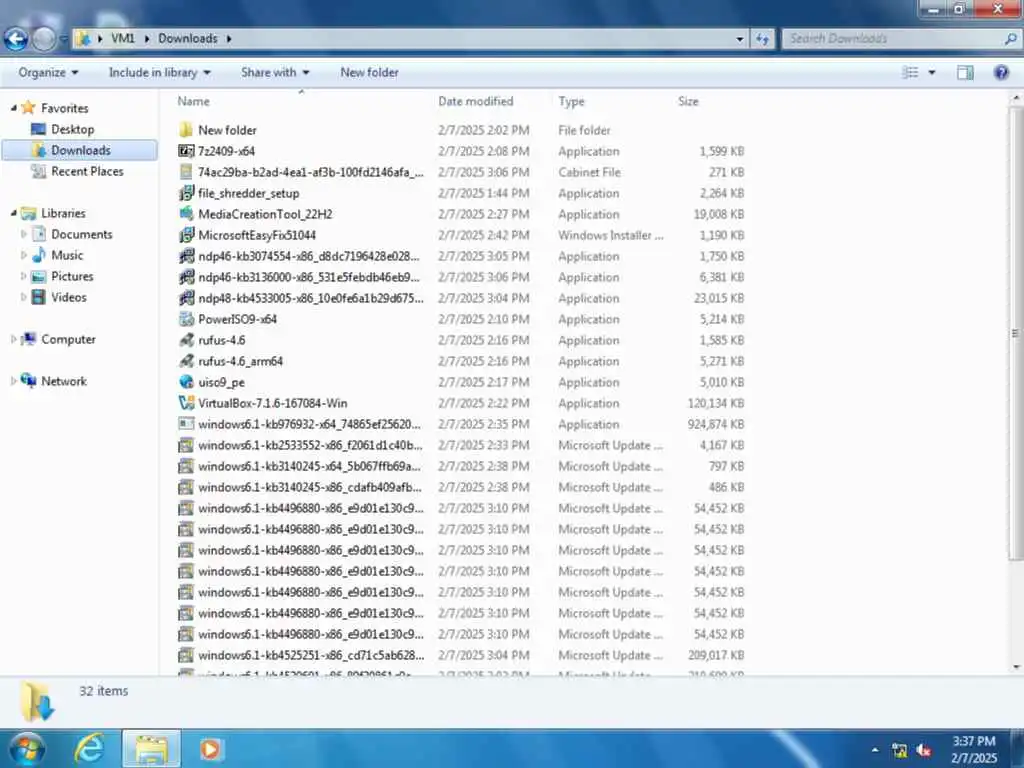Select windows6.1-kb3140245-x64 file name
The height and width of the screenshot is (768, 1024).
point(310,466)
